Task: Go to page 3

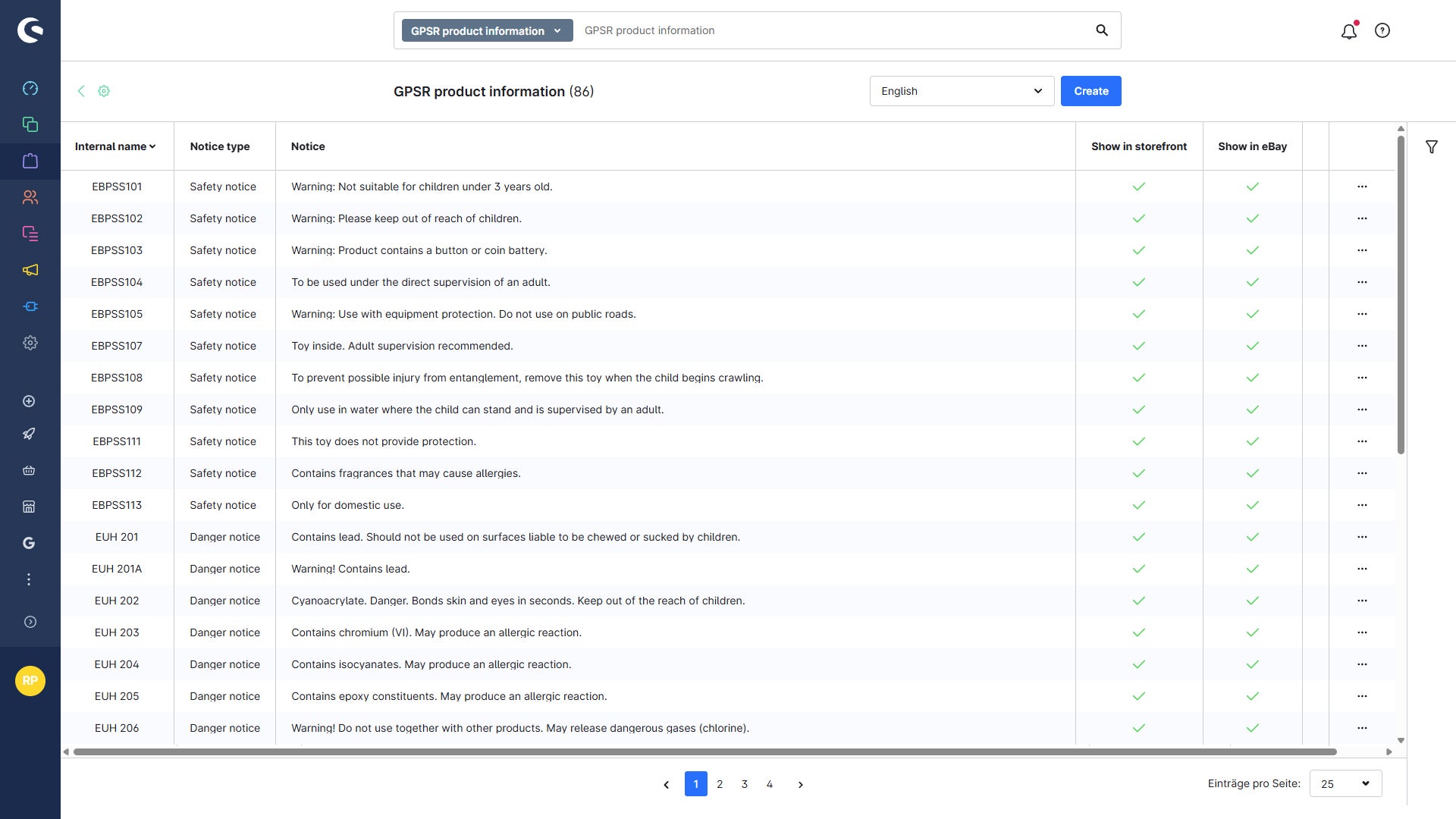Action: (745, 784)
